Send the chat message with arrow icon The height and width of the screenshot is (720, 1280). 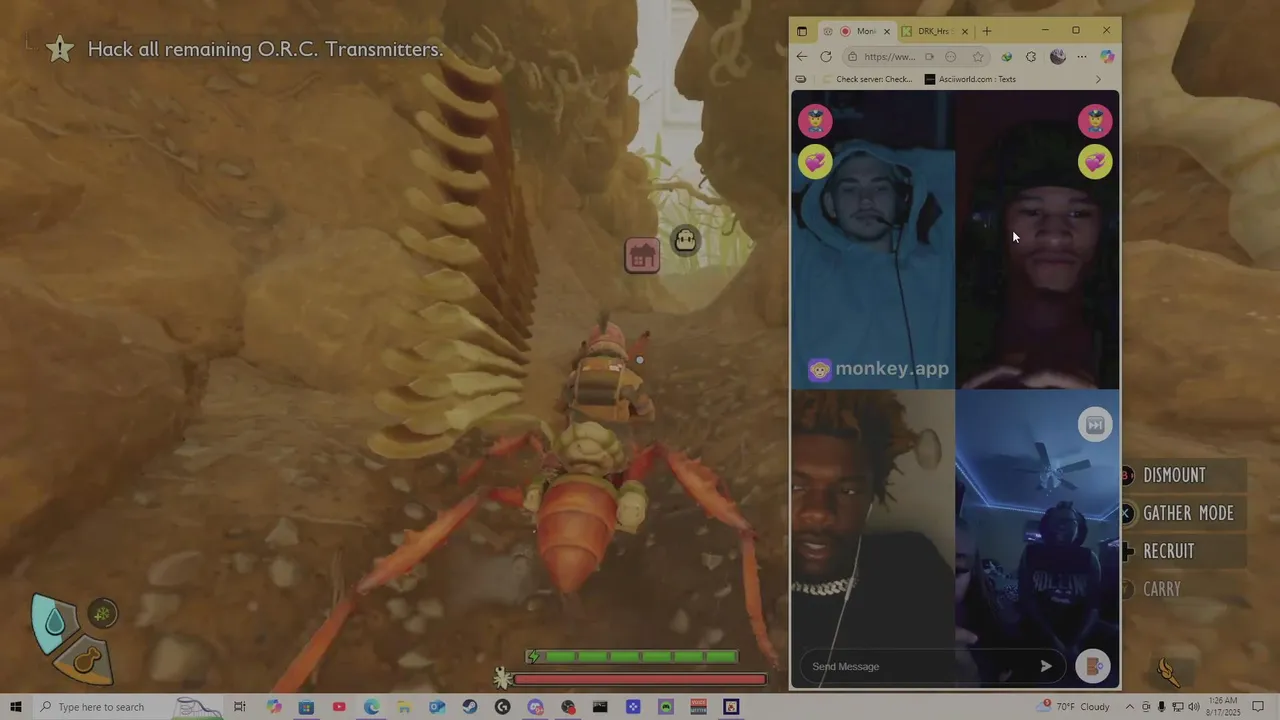[1046, 666]
